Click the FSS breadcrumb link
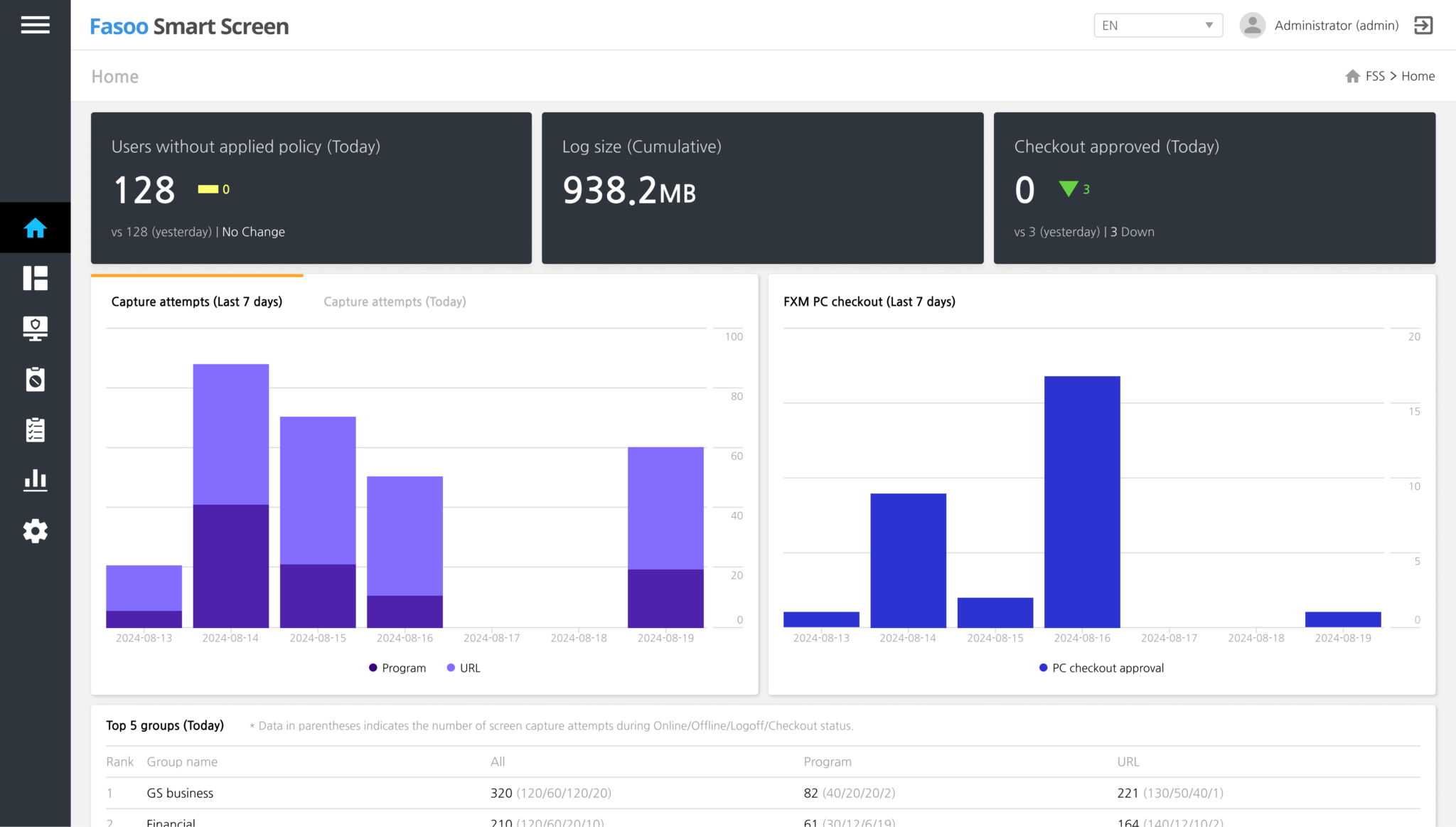The image size is (1456, 827). pos(1375,75)
